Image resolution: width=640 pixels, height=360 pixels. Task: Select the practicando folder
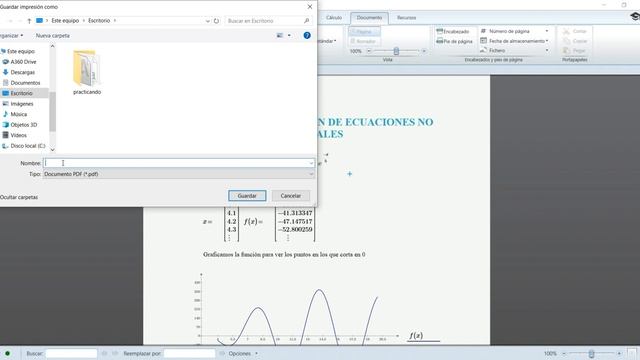pyautogui.click(x=87, y=73)
